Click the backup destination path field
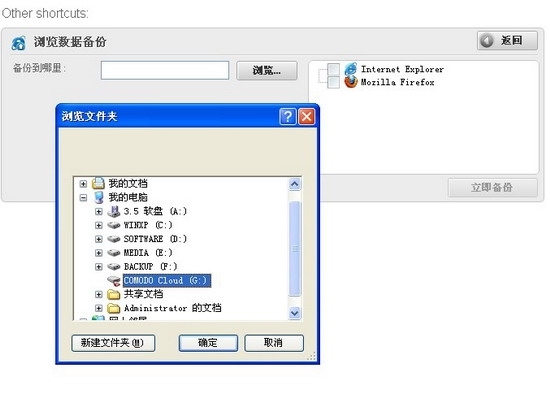 [165, 70]
